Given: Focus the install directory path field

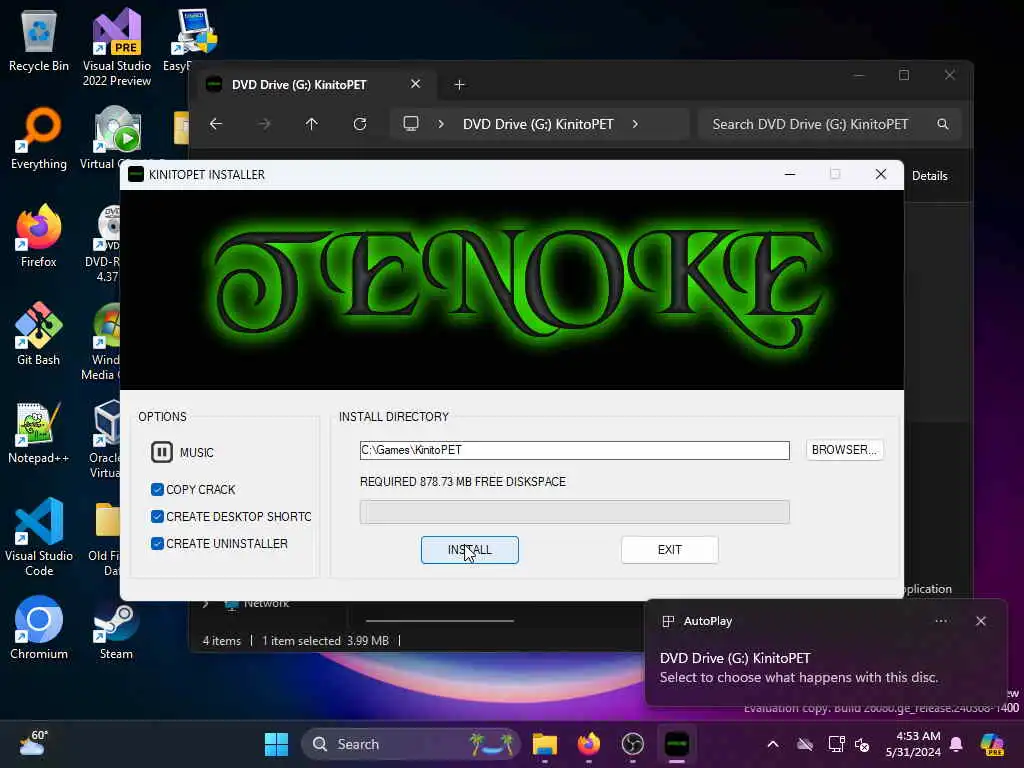Looking at the screenshot, I should (x=574, y=450).
